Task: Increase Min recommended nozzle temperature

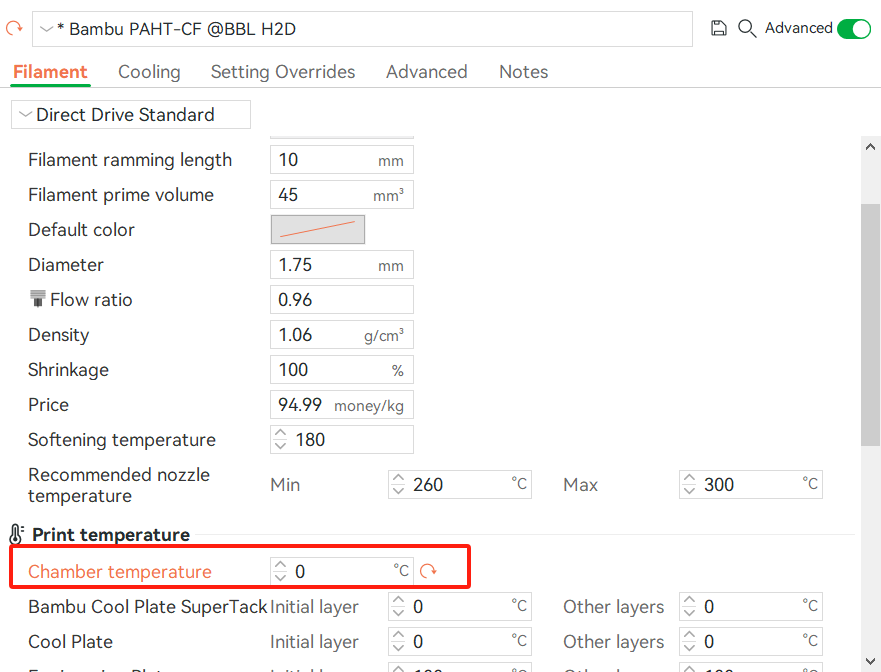Action: click(x=398, y=478)
